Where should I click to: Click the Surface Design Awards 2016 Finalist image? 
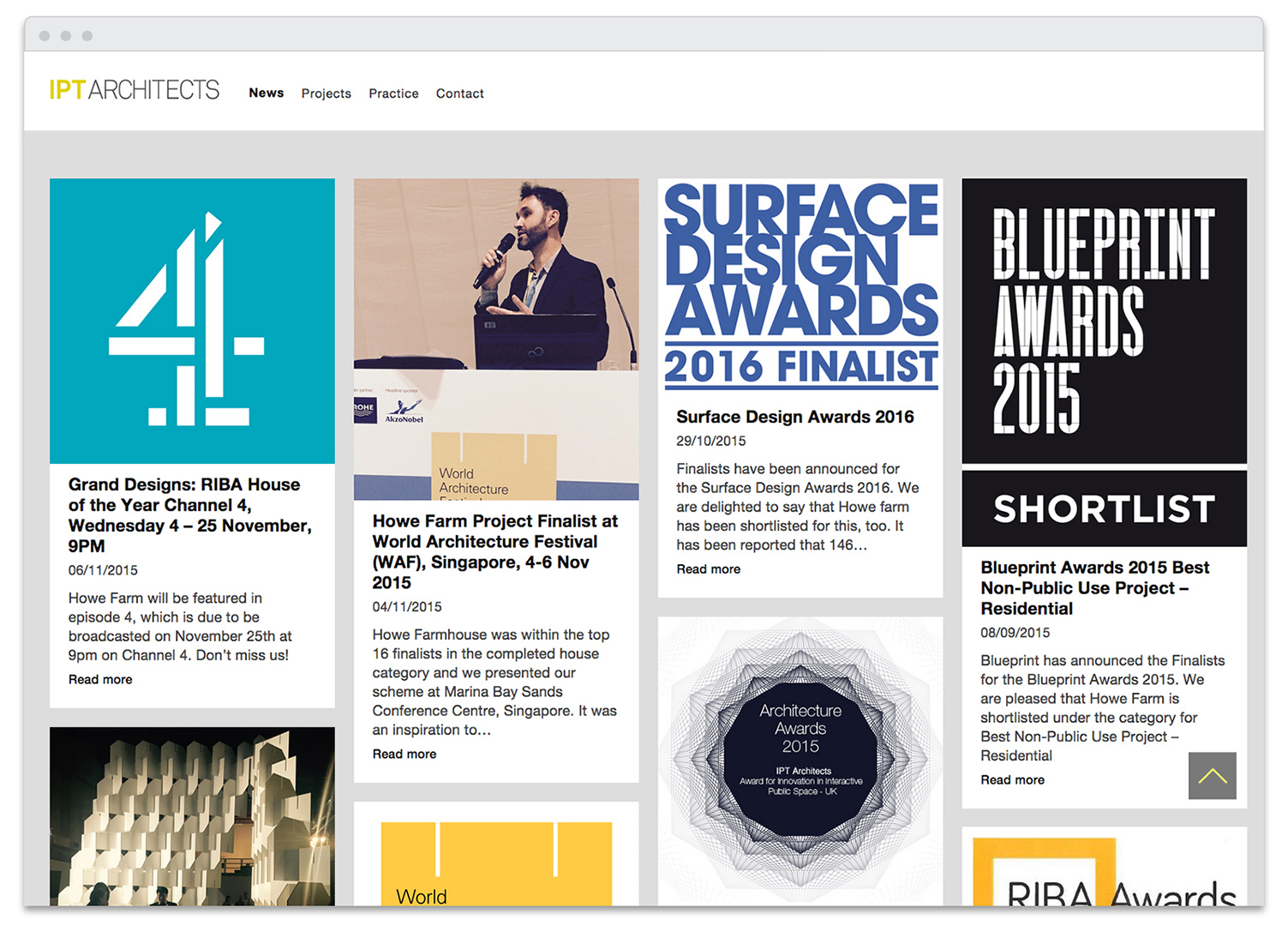(x=800, y=286)
